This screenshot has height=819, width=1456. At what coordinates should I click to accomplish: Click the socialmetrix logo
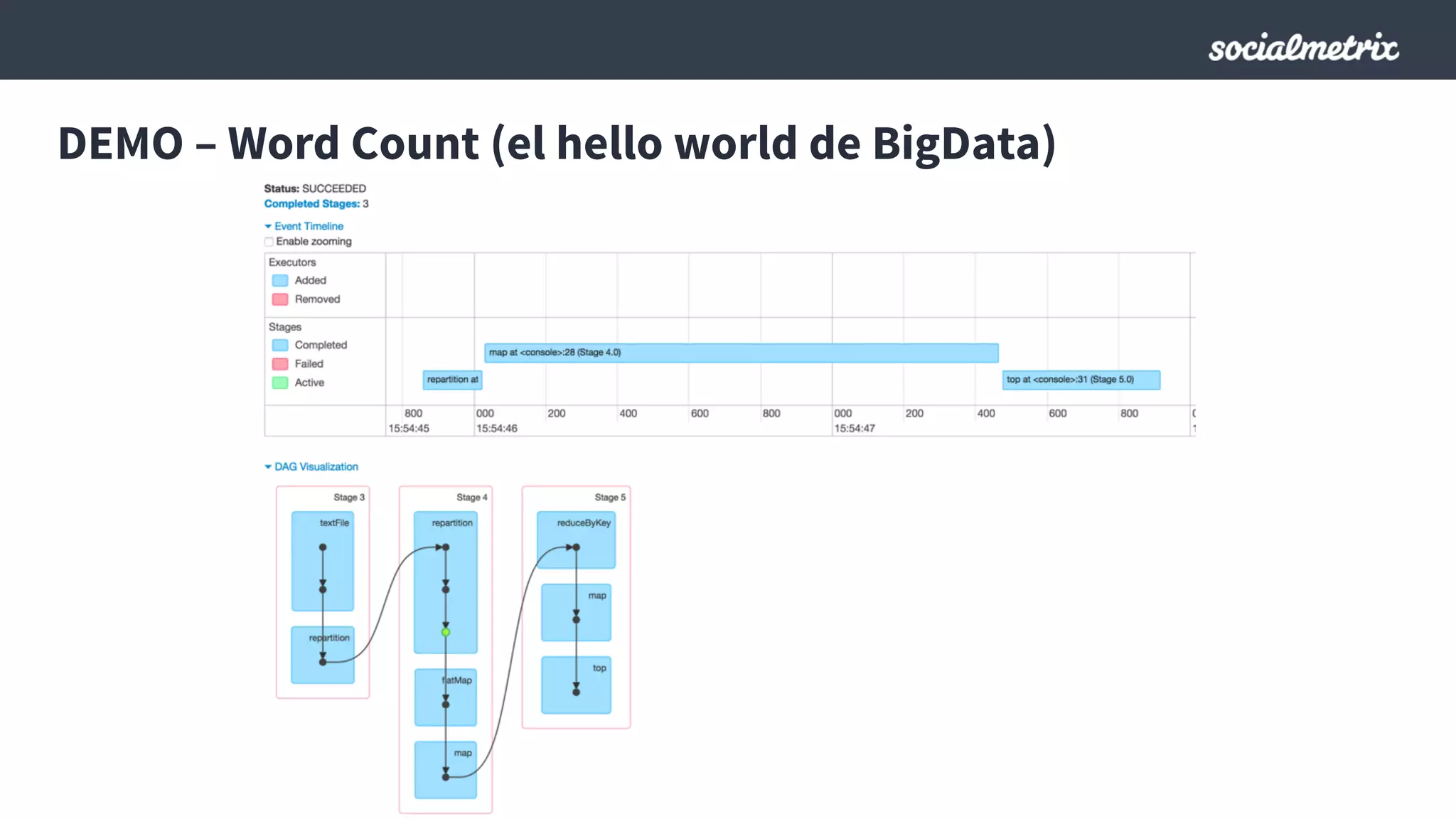tap(1304, 48)
